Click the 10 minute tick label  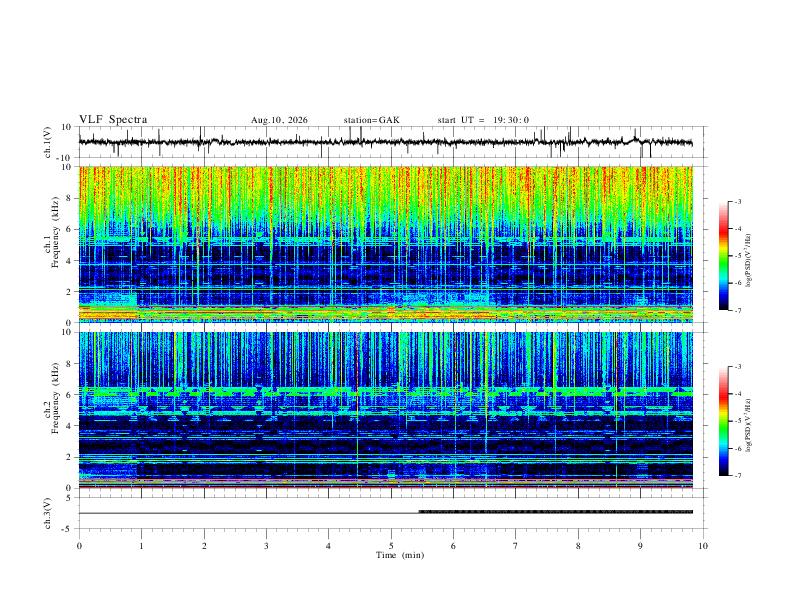click(703, 546)
